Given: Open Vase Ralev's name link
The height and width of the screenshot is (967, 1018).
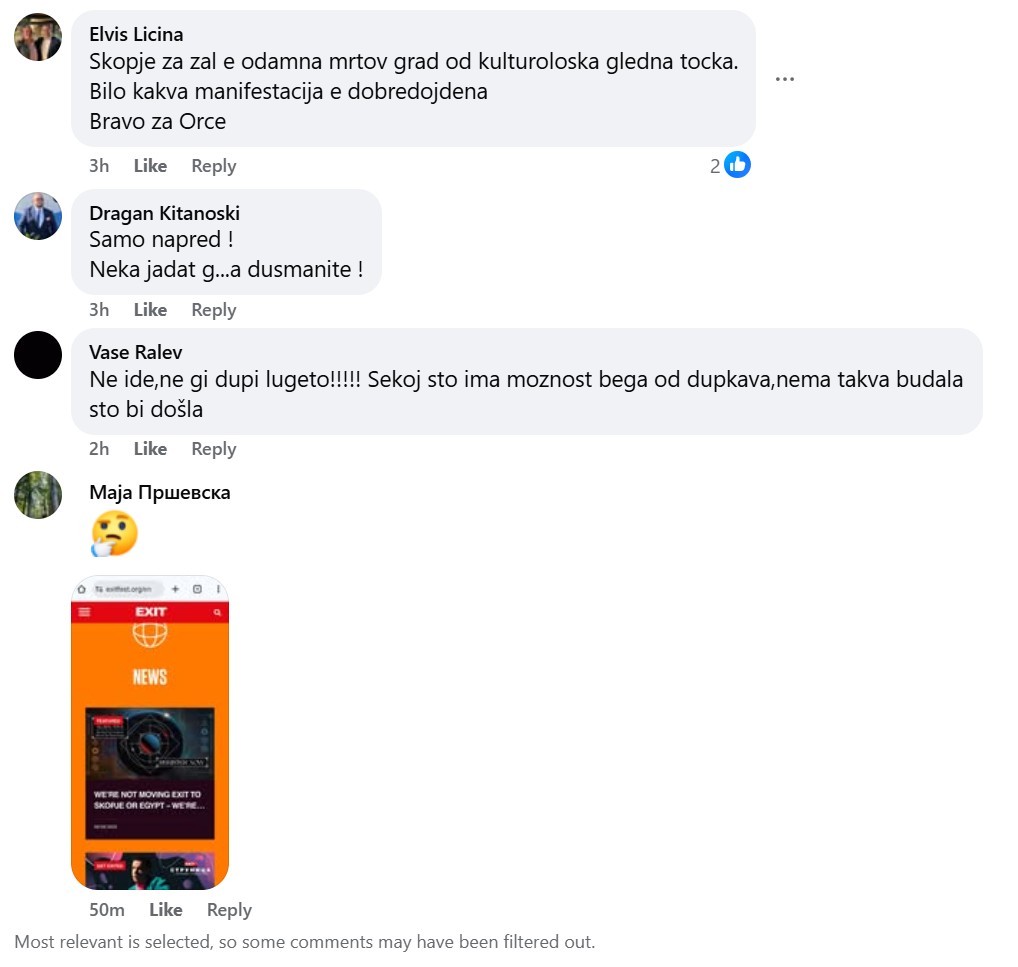Looking at the screenshot, I should 136,353.
